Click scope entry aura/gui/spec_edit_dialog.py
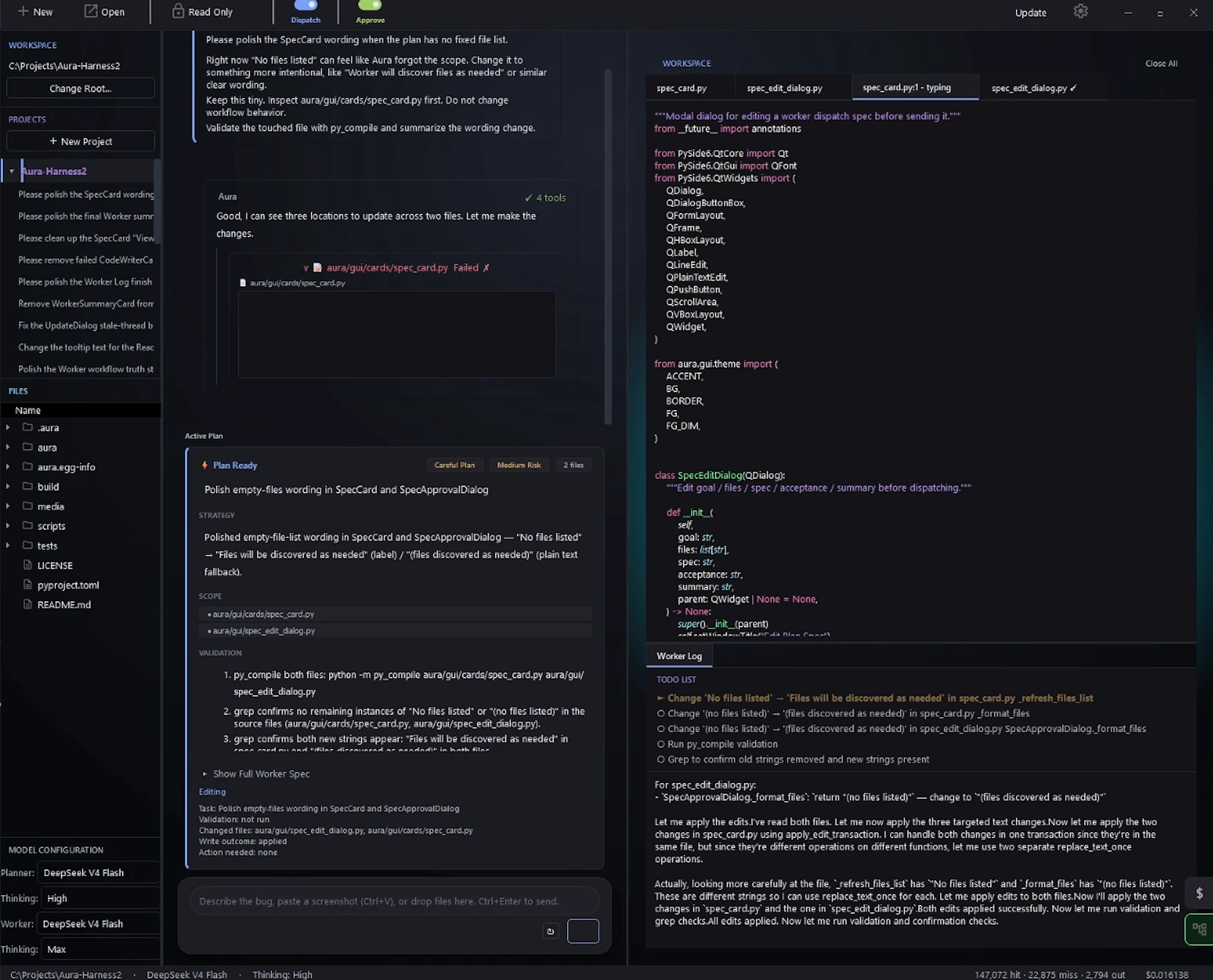The image size is (1213, 980). click(x=395, y=631)
